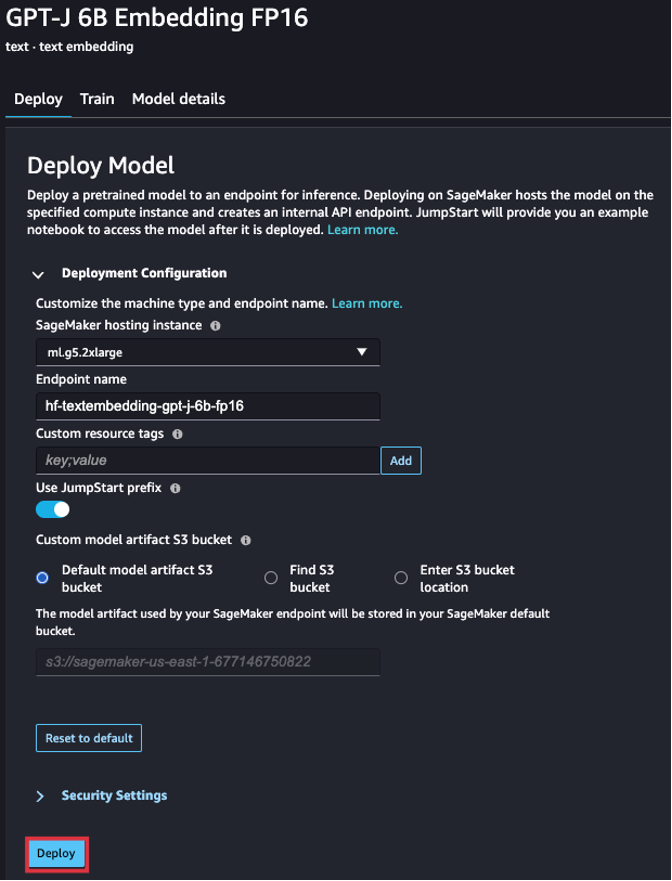Screen dimensions: 672x881
Task: Expand the Security Settings section
Action: 40,796
